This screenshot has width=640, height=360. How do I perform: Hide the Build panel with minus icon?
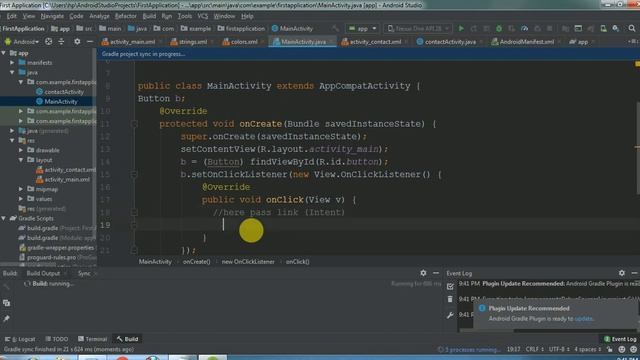tap(436, 273)
